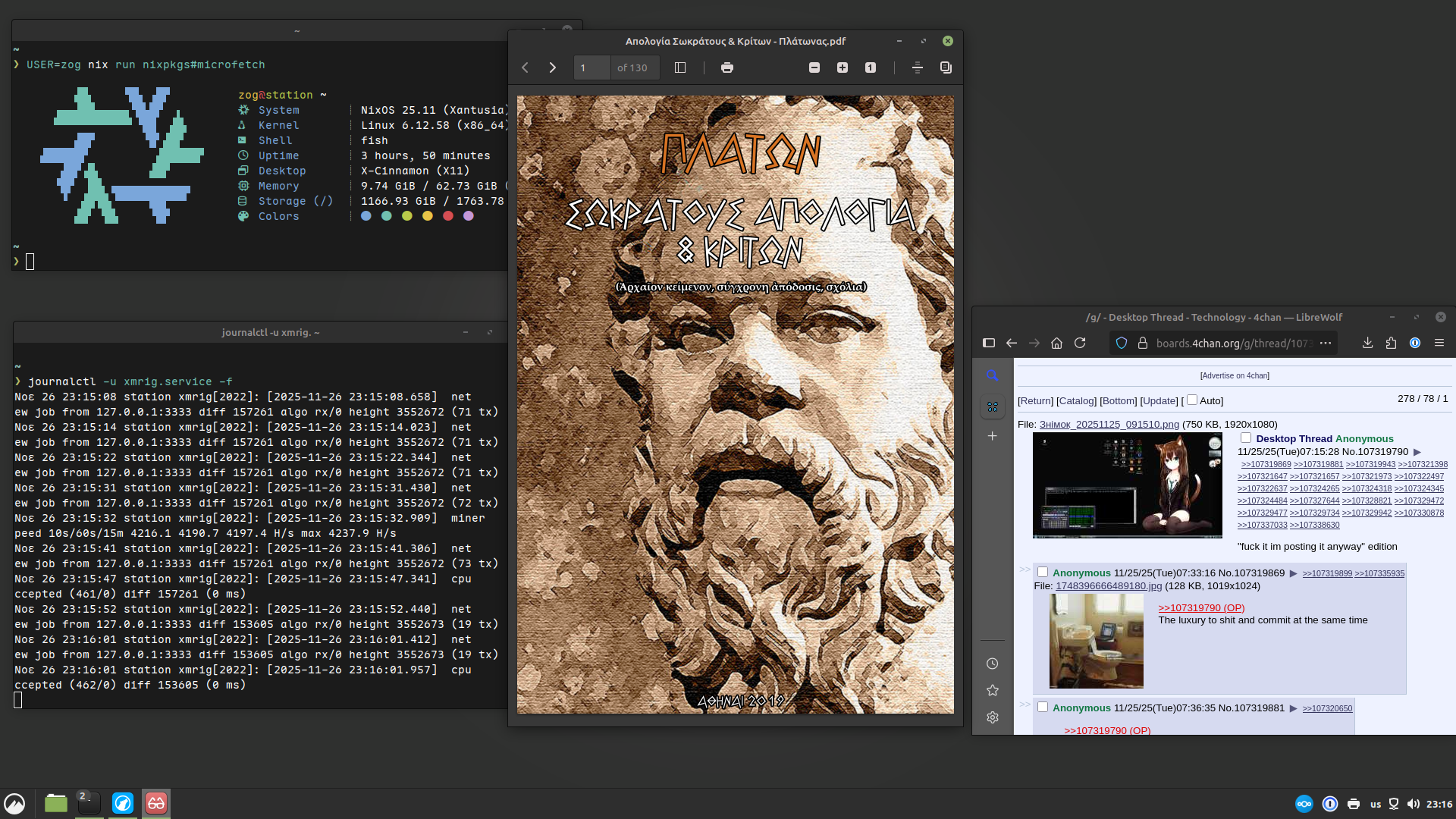
Task: Click the Update thread link
Action: pos(1159,401)
